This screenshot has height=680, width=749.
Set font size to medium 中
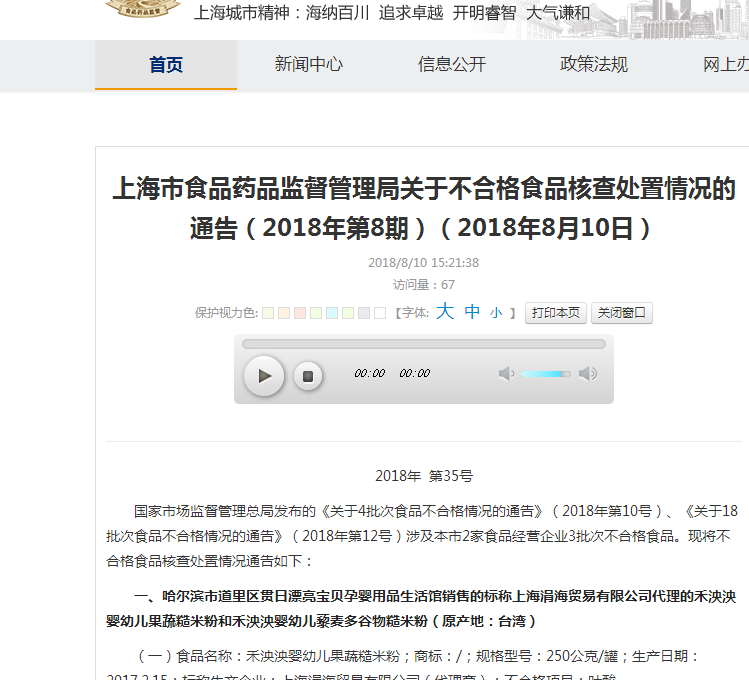point(472,312)
